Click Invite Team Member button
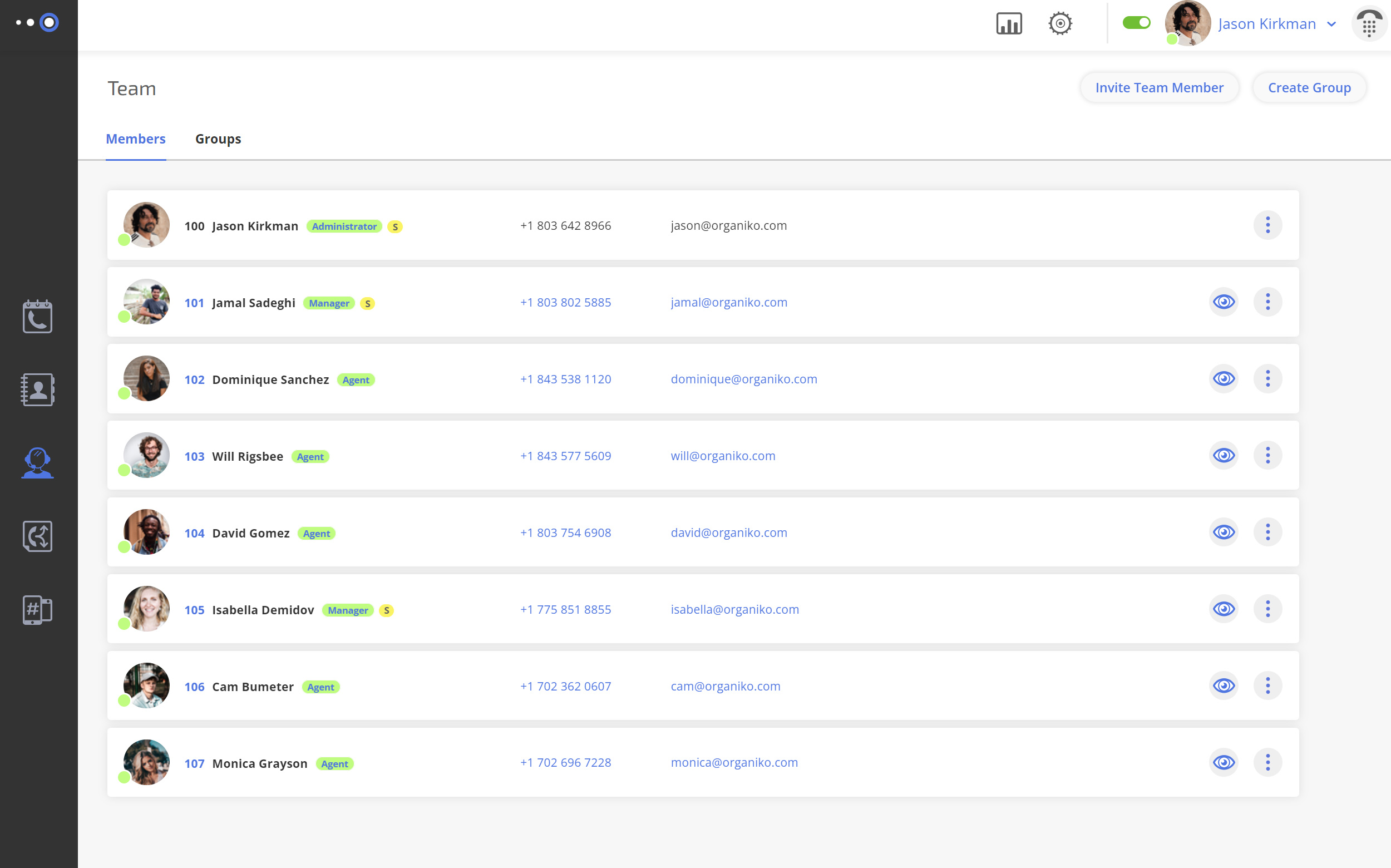The image size is (1391, 868). 1158,88
